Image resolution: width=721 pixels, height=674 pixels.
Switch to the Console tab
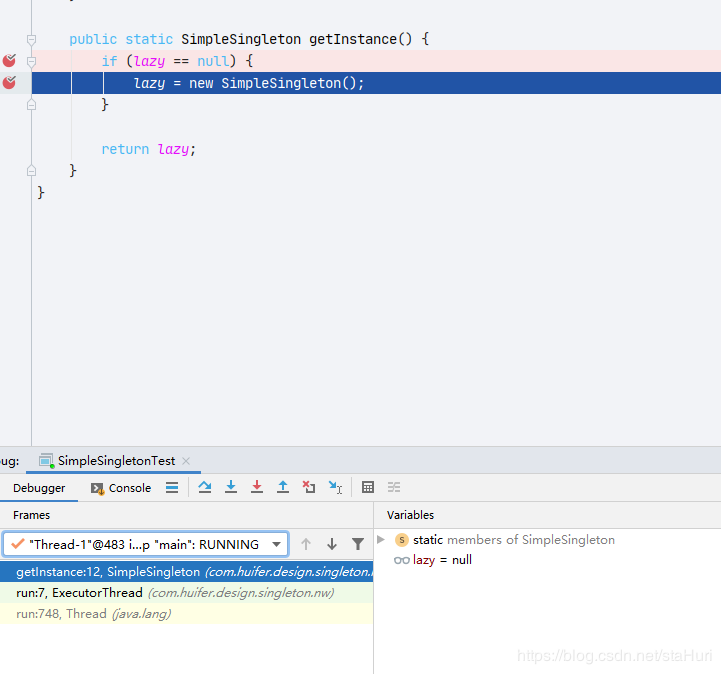click(x=121, y=488)
